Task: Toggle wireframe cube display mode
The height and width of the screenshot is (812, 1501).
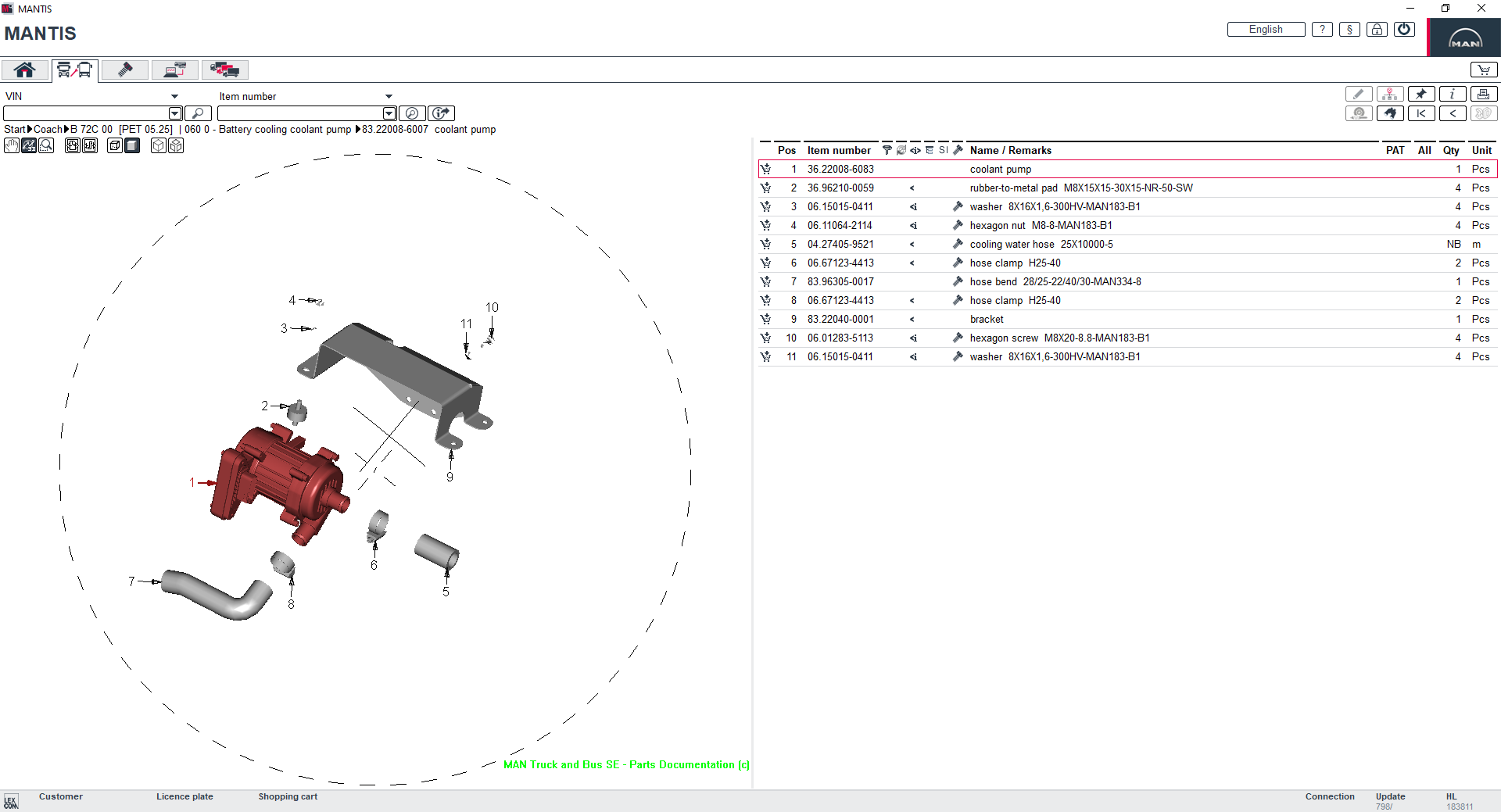Action: pos(159,145)
